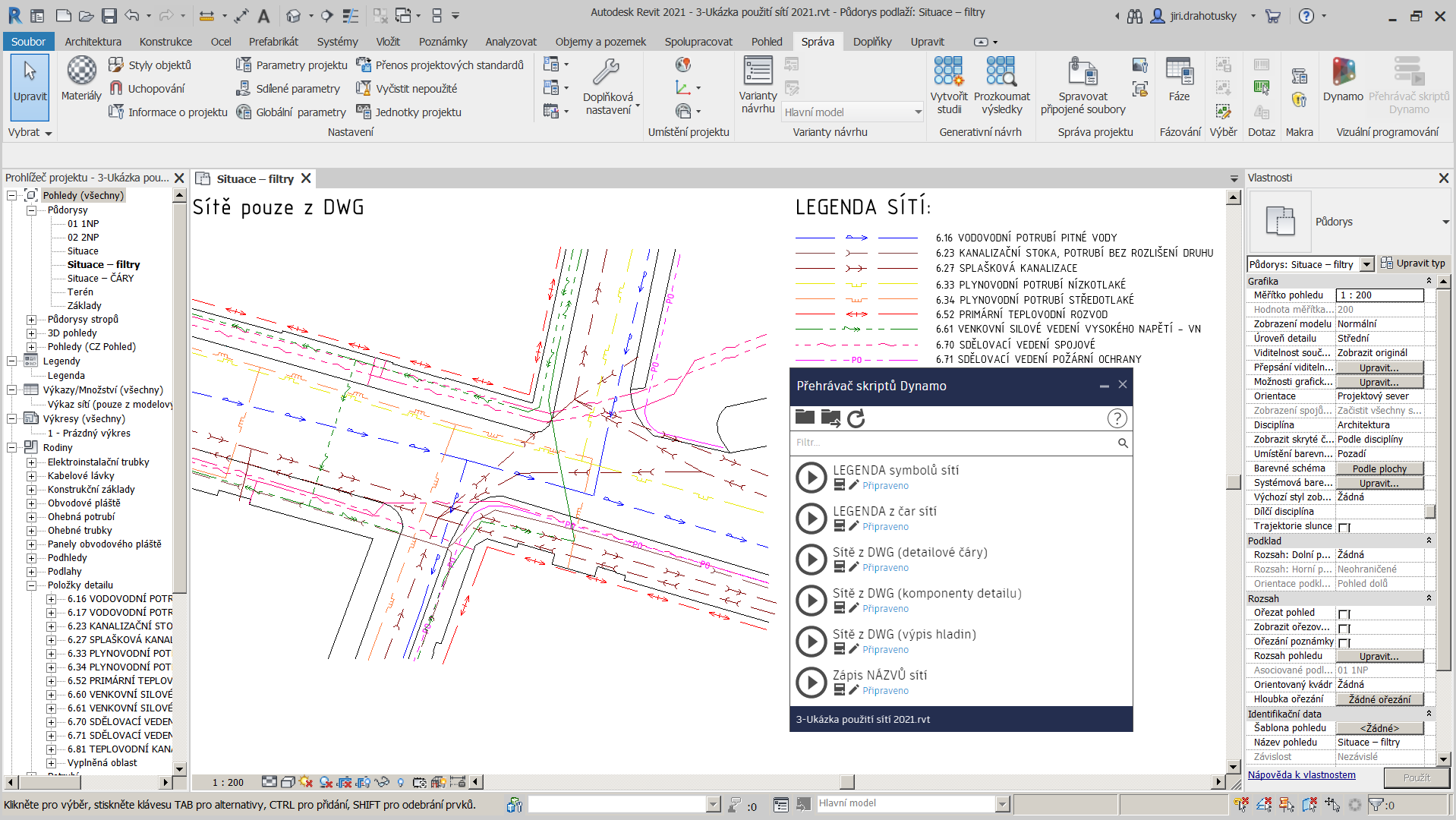The image size is (1456, 820).
Task: Open Varianty návrhu design options
Action: pos(758,86)
